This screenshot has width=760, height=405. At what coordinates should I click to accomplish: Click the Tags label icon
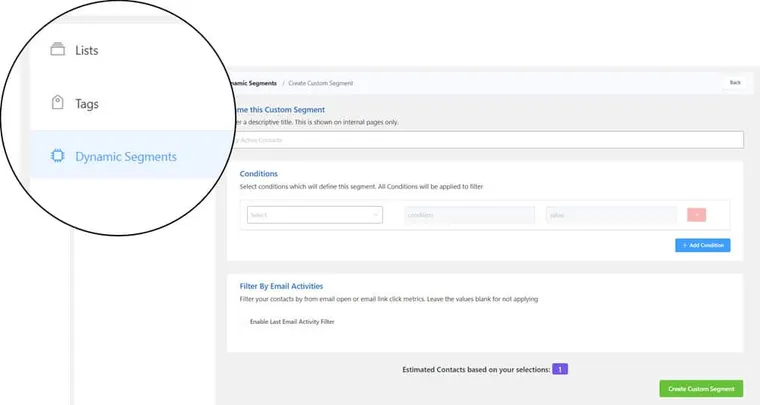click(x=58, y=102)
